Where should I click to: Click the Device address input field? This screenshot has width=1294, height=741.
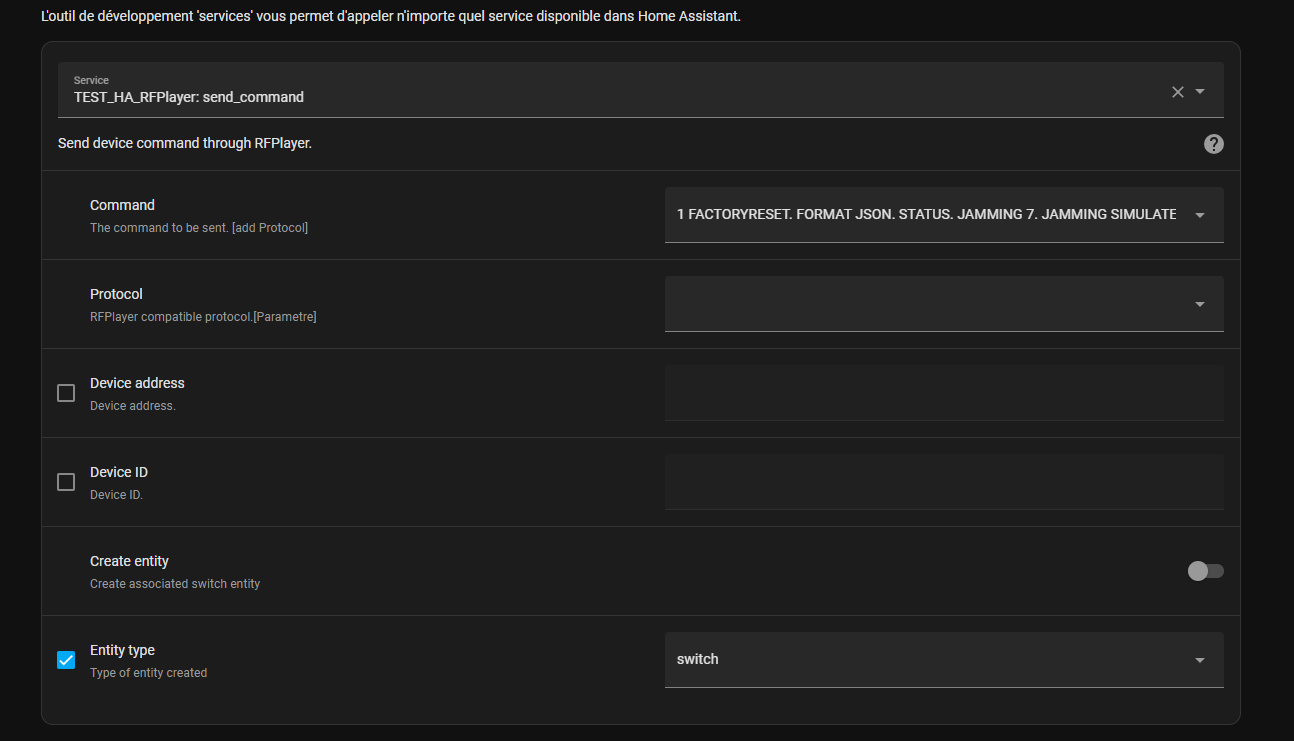click(944, 392)
